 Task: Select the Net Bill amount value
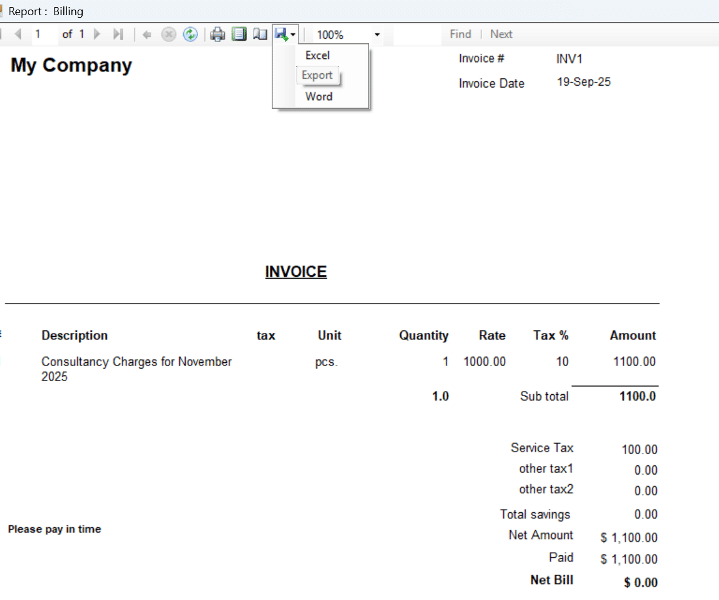[640, 582]
